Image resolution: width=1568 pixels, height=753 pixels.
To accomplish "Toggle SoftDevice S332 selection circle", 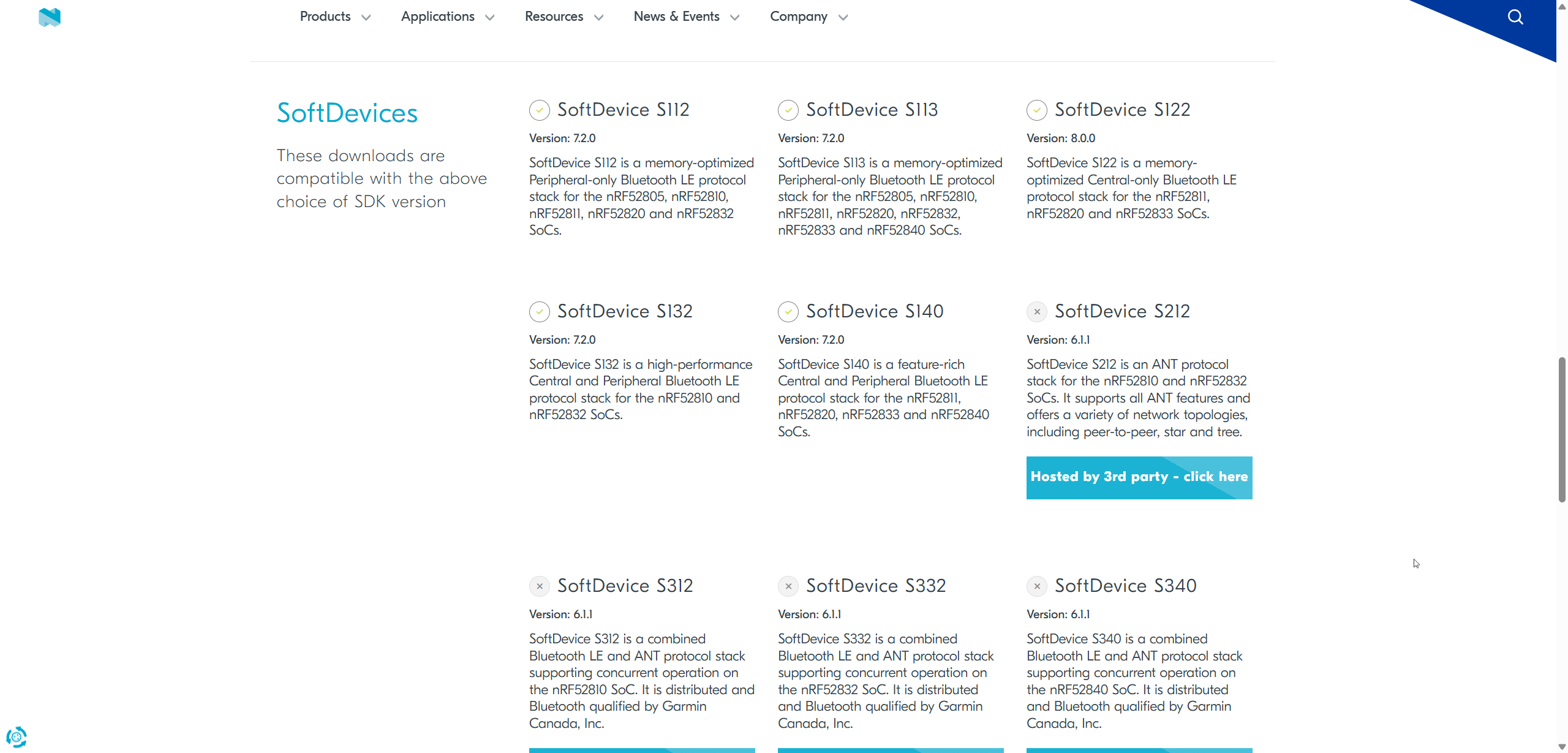I will coord(788,586).
